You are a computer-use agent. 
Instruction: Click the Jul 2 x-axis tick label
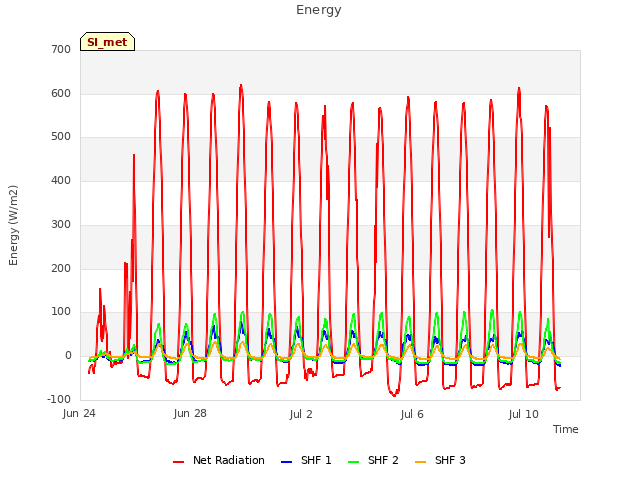pyautogui.click(x=301, y=414)
